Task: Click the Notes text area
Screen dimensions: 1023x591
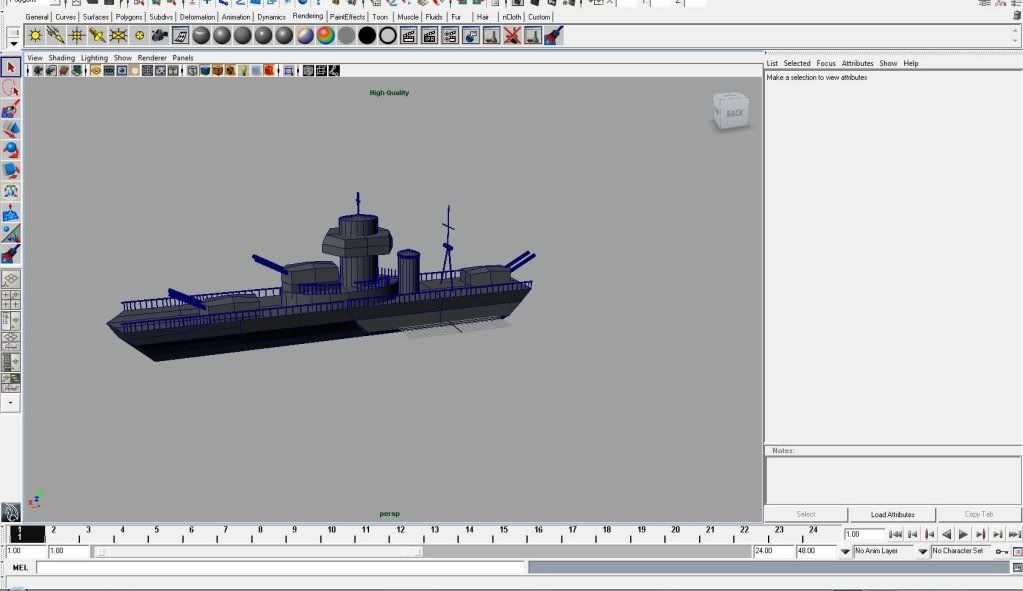Action: pos(893,479)
